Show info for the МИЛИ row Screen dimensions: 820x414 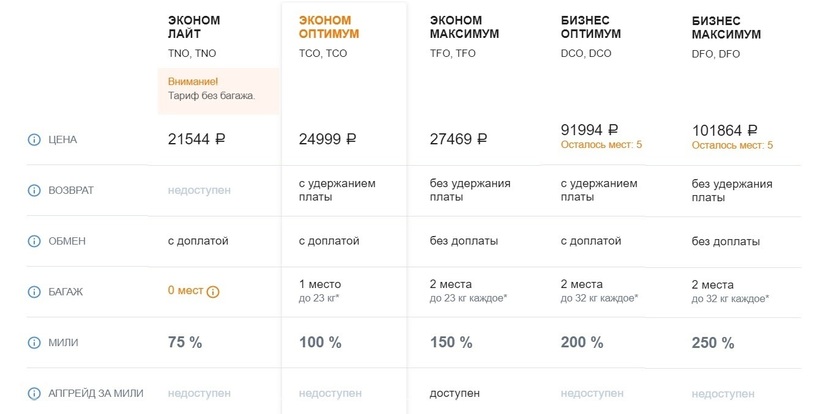[35, 343]
